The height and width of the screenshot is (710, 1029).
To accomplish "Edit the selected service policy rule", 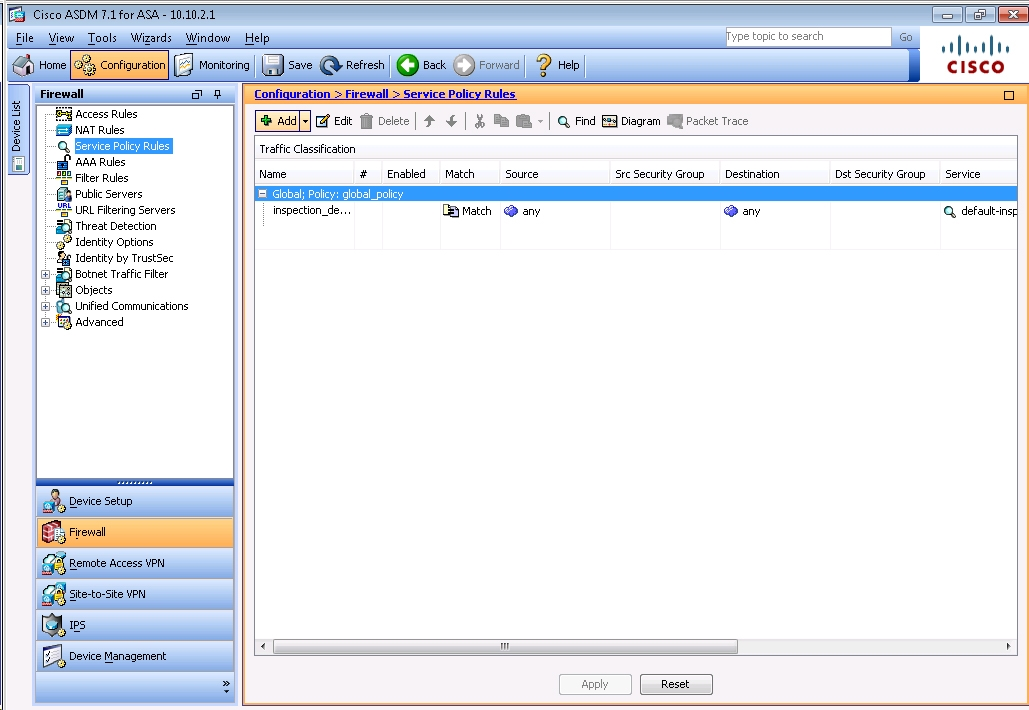I will click(x=334, y=121).
